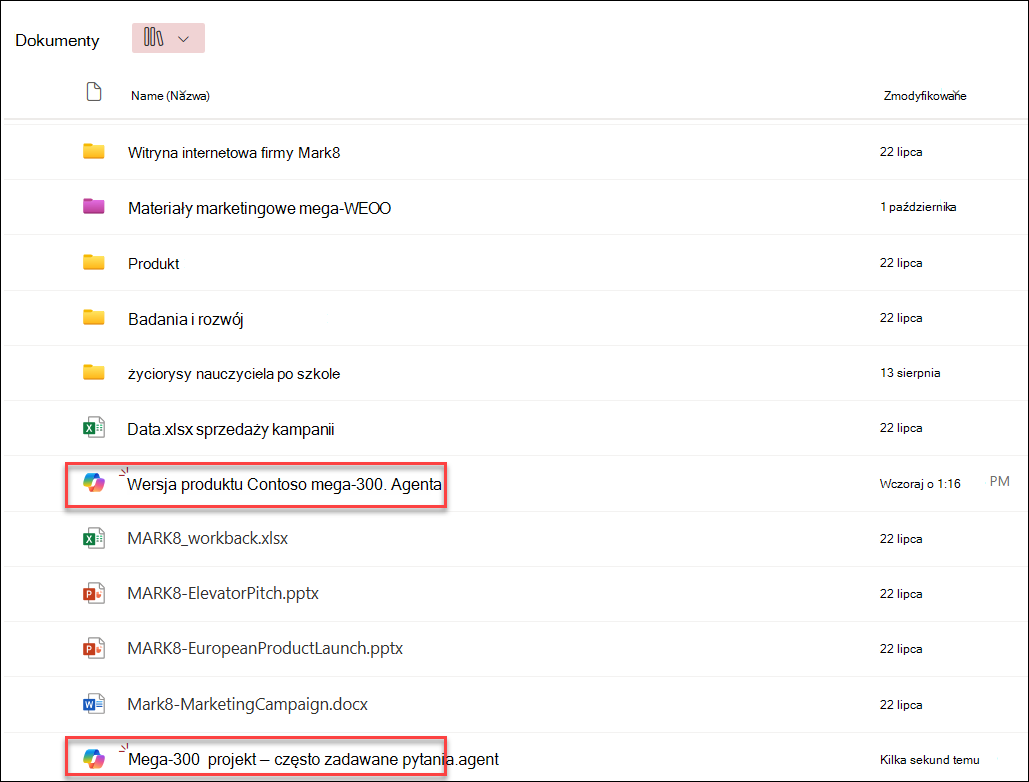Image resolution: width=1029 pixels, height=782 pixels.
Task: Click the Witryna internetowa firmy Mark8 folder icon
Action: pos(94,152)
